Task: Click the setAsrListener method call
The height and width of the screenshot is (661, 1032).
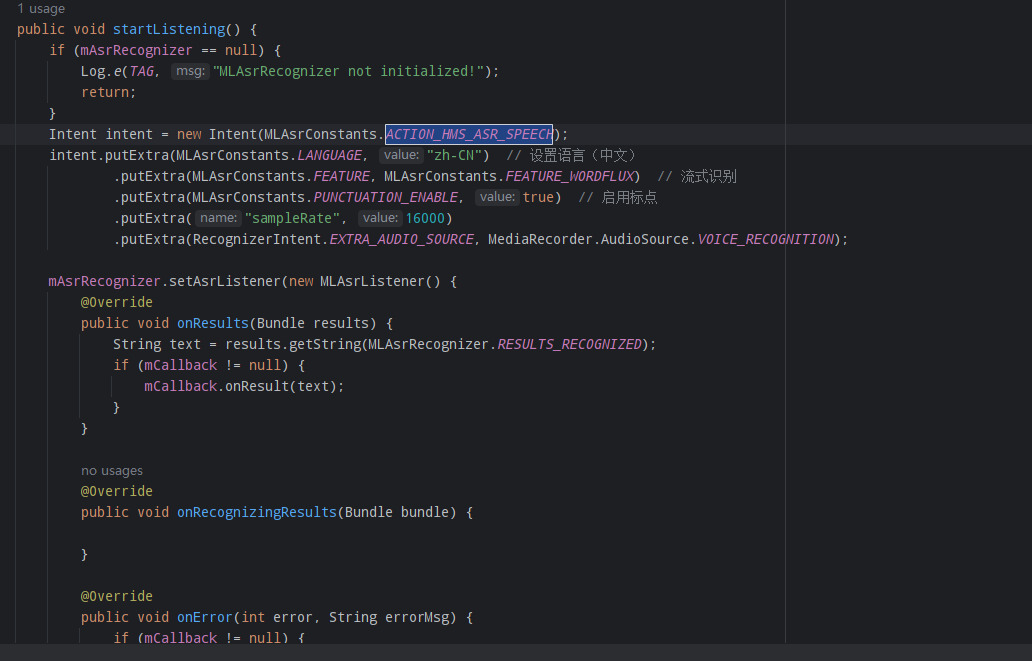Action: [x=225, y=282]
